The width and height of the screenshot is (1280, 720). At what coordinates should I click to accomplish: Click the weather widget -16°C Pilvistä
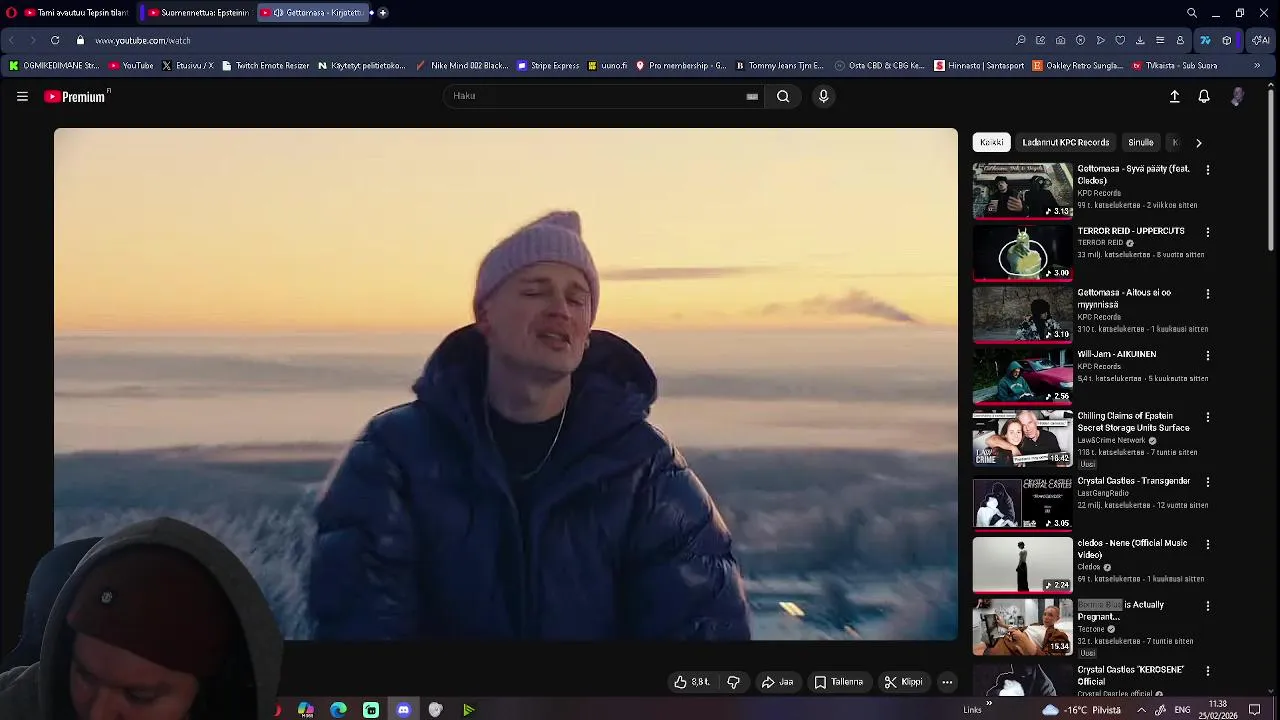pos(1081,710)
